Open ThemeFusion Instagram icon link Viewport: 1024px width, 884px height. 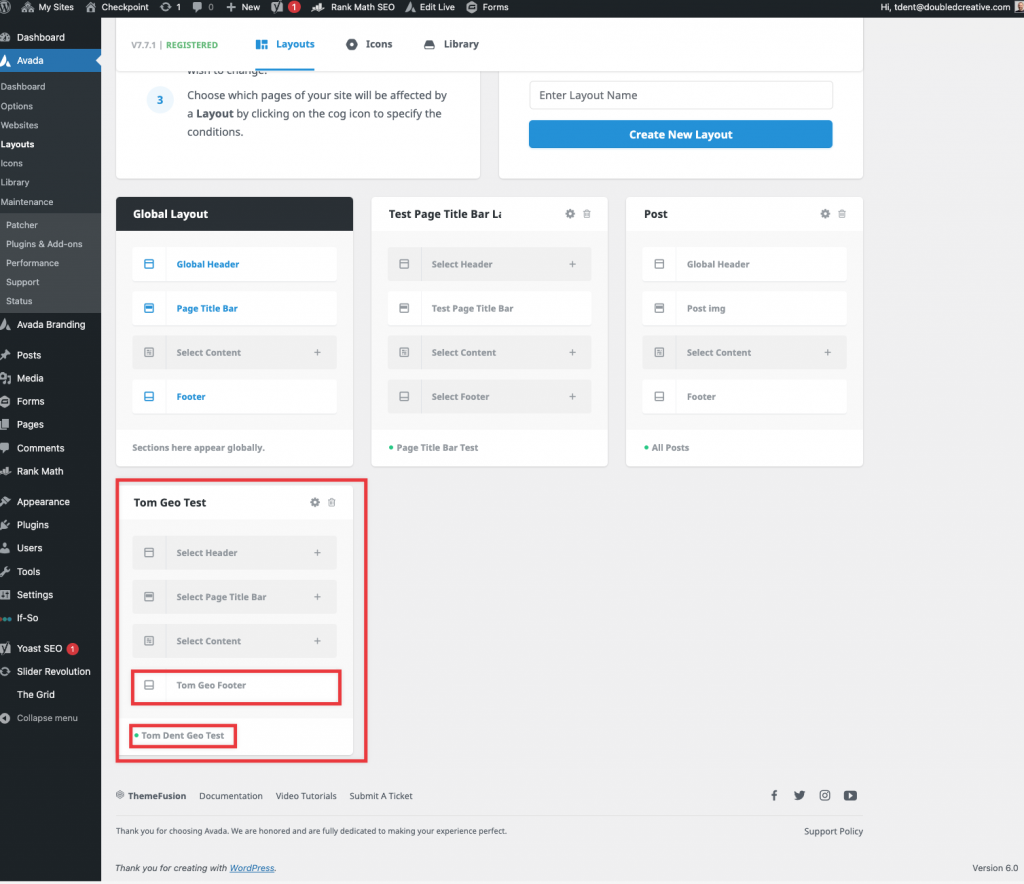(825, 795)
